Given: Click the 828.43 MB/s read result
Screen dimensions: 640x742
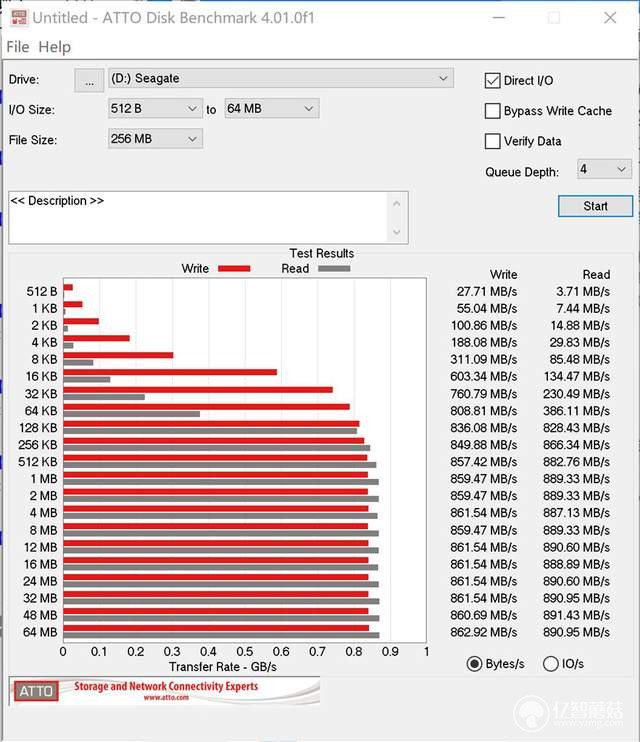Looking at the screenshot, I should pos(576,428).
